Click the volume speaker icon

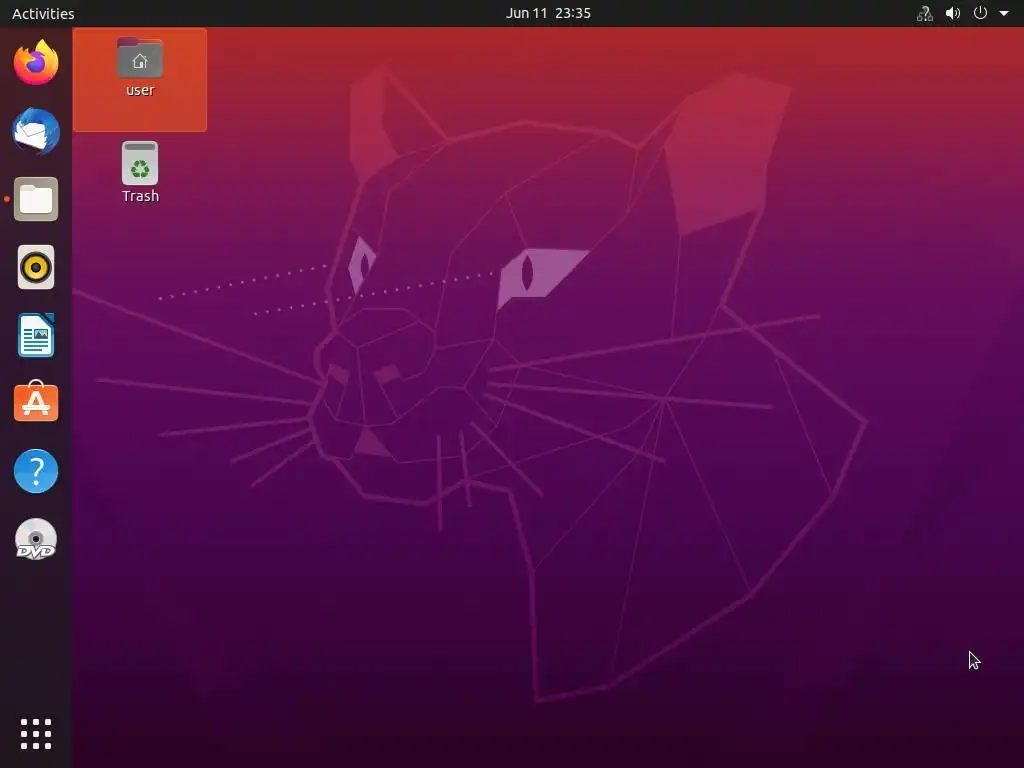pyautogui.click(x=953, y=13)
